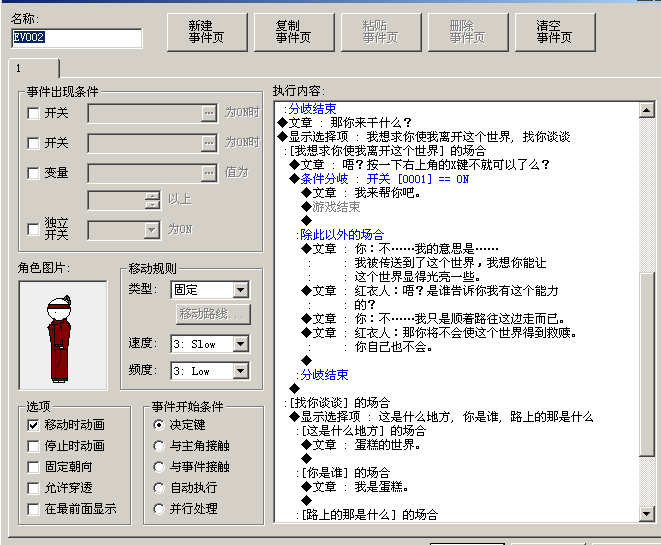
Task: Toggle the 停止时动画 checkbox
Action: pos(33,446)
